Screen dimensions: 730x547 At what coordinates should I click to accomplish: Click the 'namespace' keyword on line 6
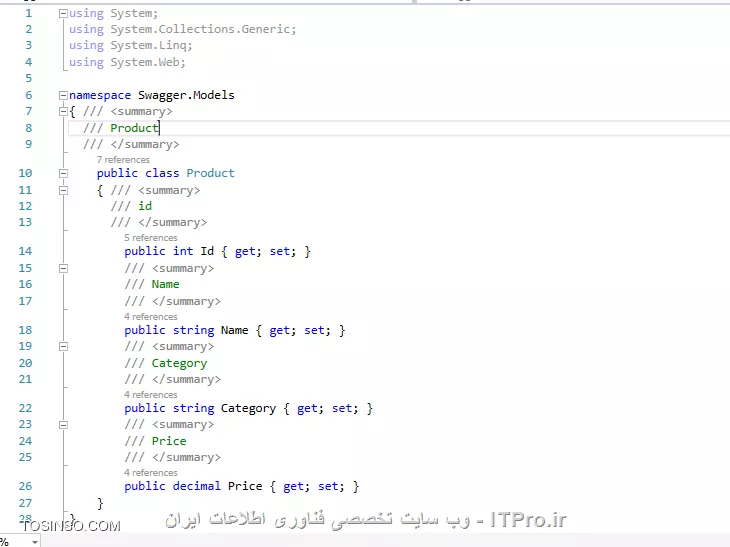[100, 95]
